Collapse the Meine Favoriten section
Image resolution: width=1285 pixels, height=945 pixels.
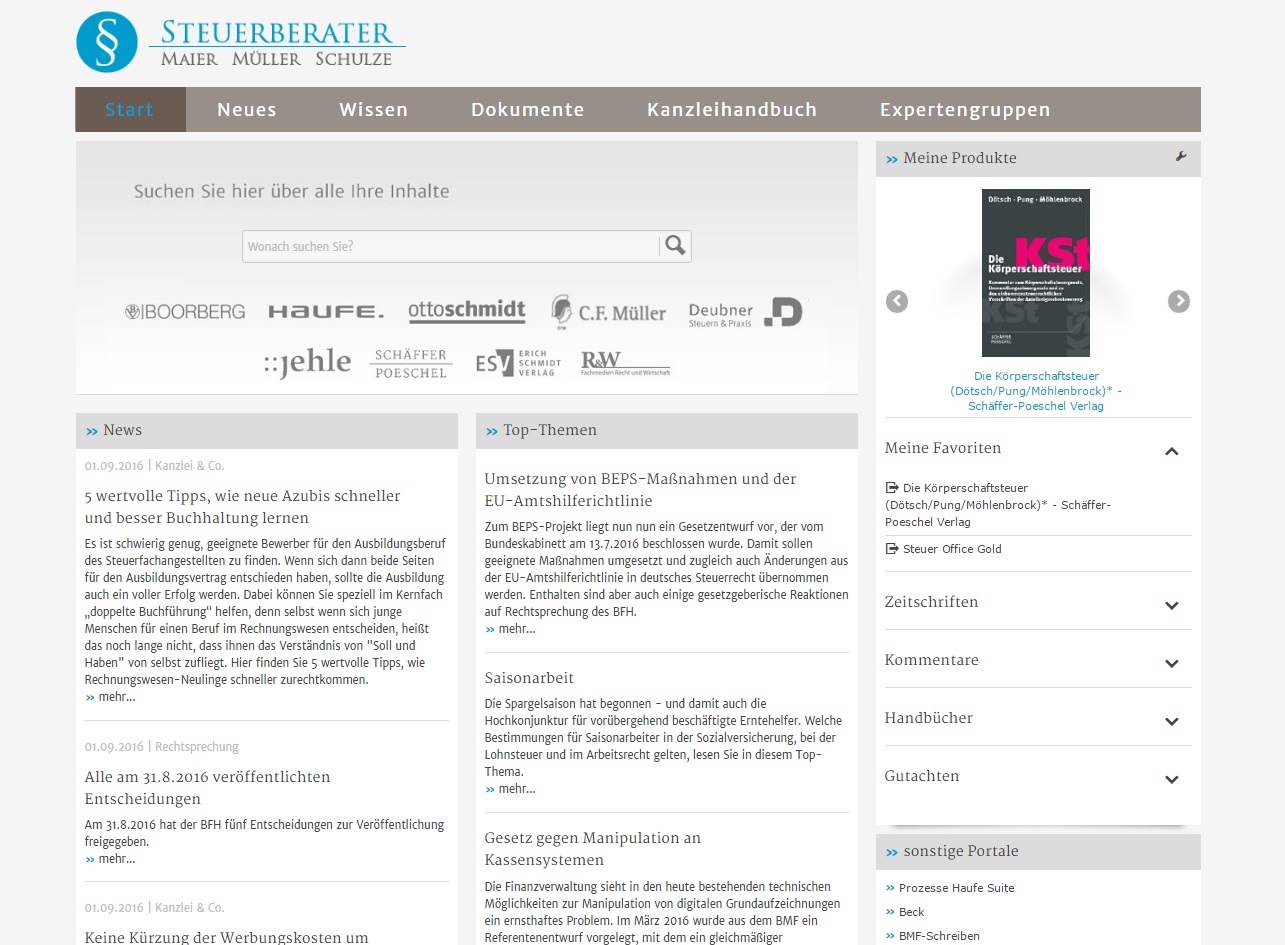(1172, 451)
